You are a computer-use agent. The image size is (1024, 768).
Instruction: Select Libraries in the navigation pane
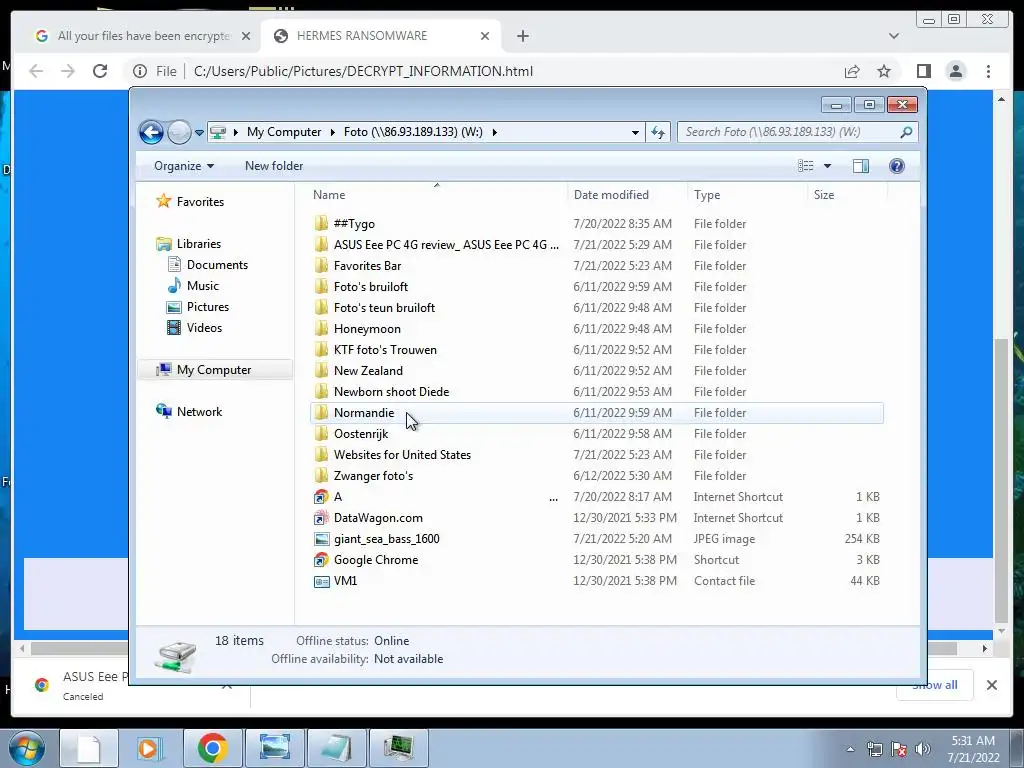click(x=189, y=244)
